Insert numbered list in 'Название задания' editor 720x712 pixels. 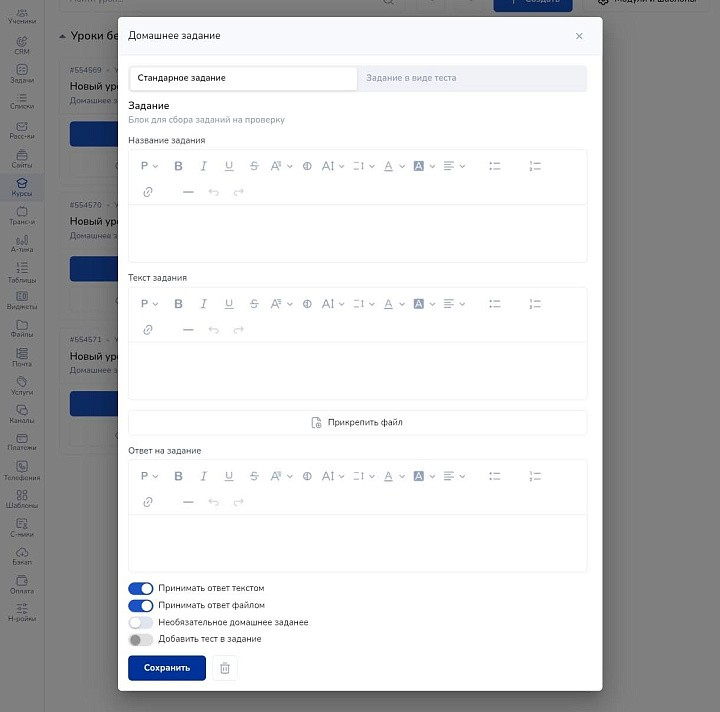point(534,166)
